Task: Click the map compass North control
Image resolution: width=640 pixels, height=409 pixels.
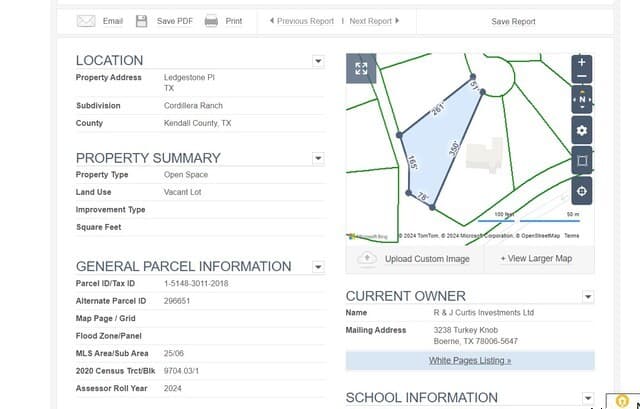Action: pos(582,99)
